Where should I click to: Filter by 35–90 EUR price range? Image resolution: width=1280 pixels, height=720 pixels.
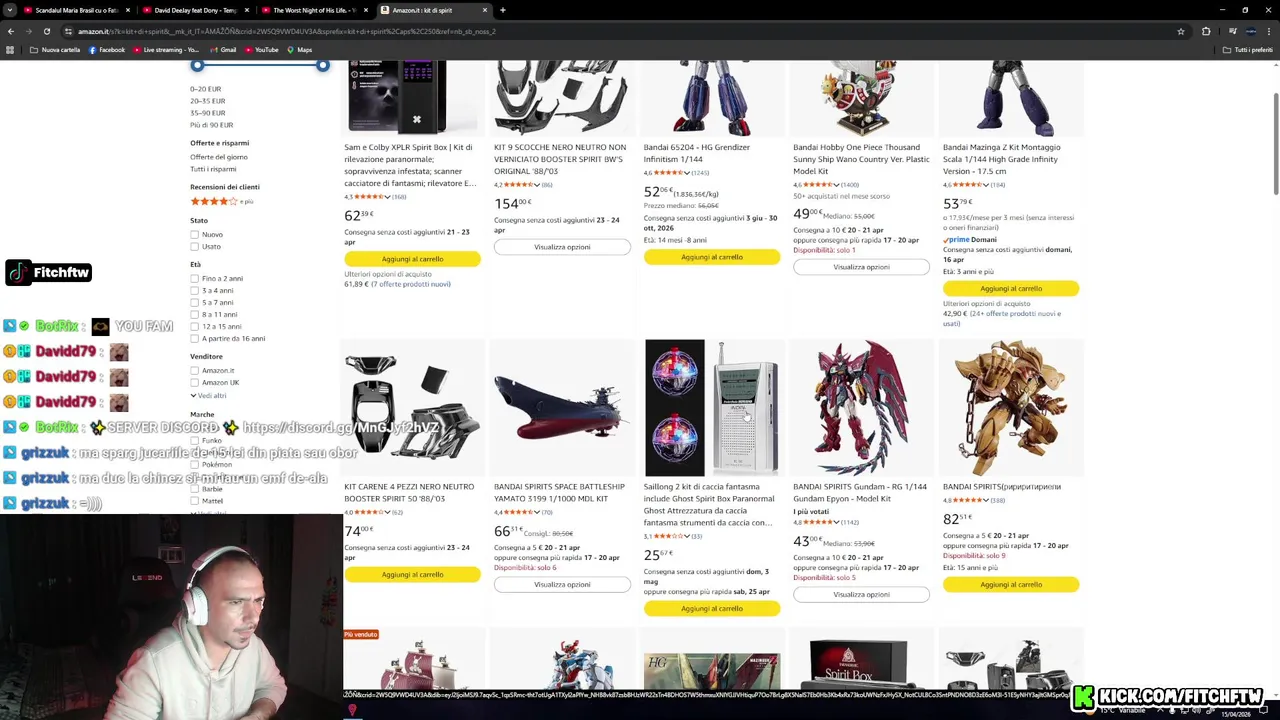[207, 113]
